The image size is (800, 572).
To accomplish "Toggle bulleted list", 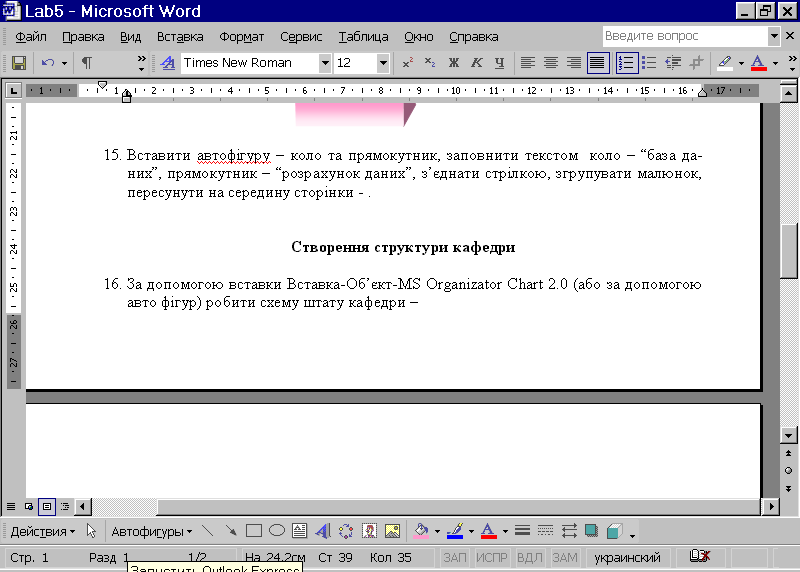I will coord(649,63).
